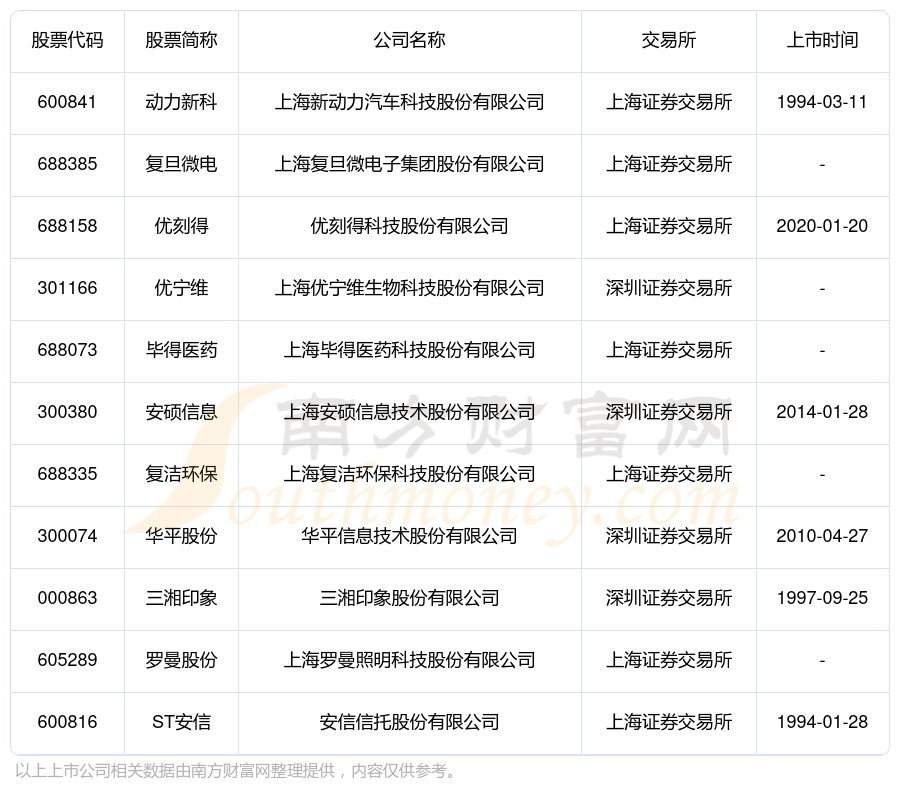The height and width of the screenshot is (800, 900).
Task: Click the exchange cell in the 优宁维 row
Action: click(669, 288)
